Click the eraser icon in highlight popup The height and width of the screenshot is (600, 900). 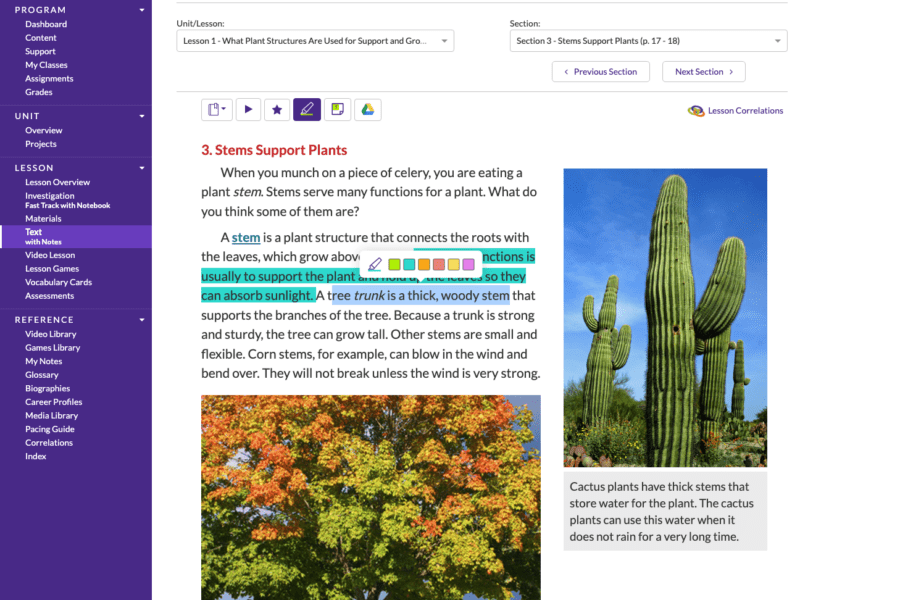tap(375, 264)
